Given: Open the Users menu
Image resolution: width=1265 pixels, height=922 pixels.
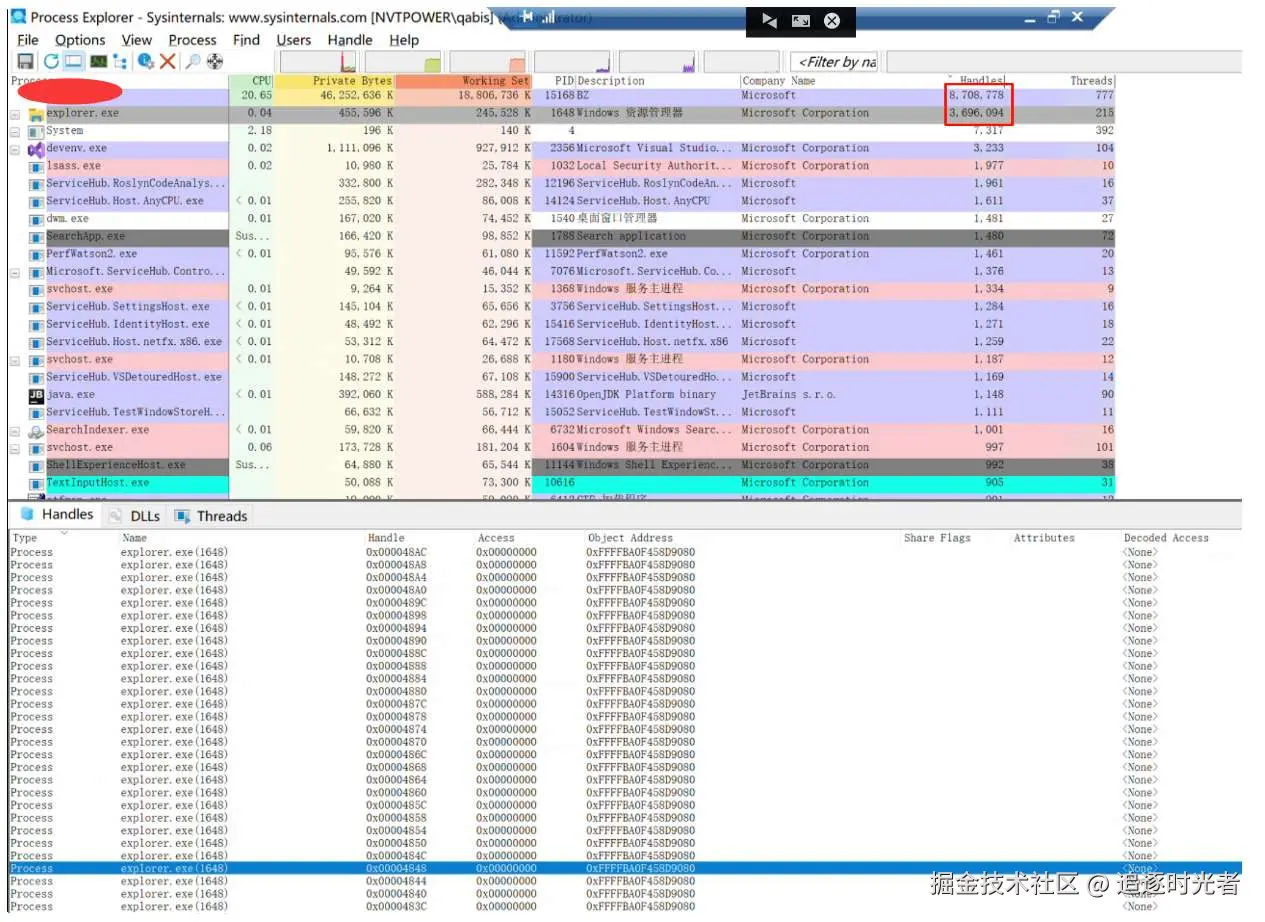Looking at the screenshot, I should (x=293, y=40).
